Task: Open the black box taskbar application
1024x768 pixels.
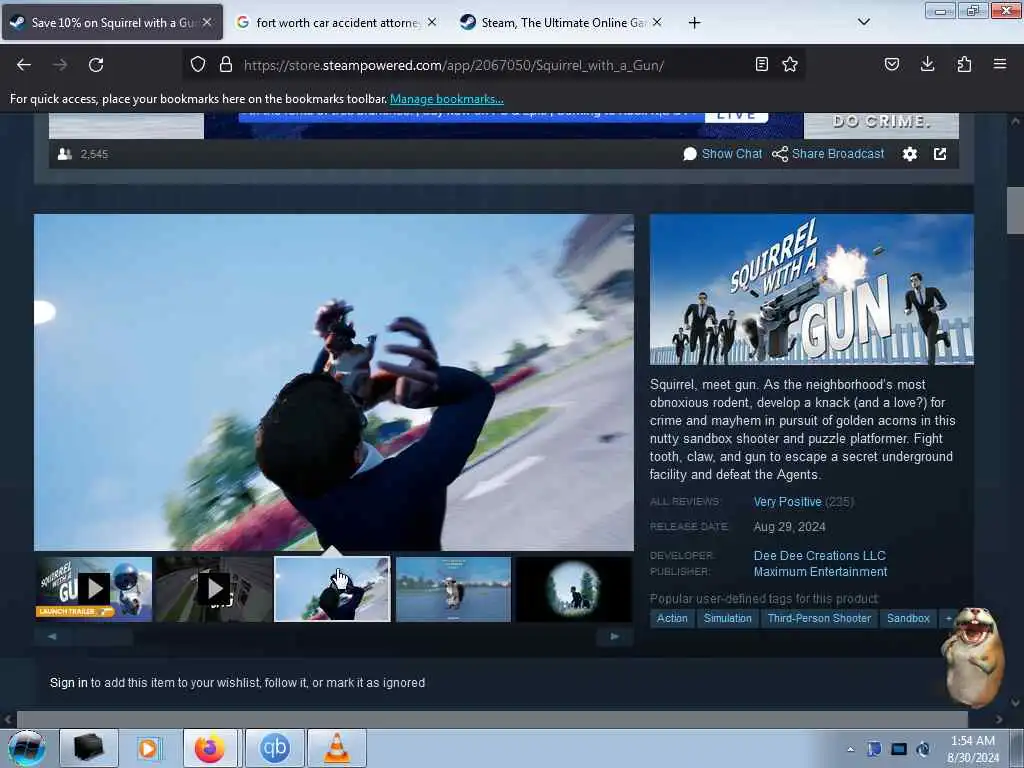Action: click(89, 748)
